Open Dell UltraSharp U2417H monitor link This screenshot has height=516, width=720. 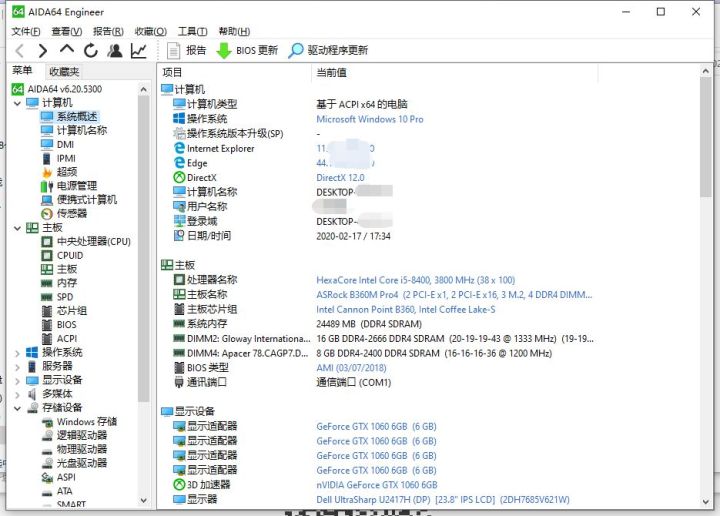[443, 500]
